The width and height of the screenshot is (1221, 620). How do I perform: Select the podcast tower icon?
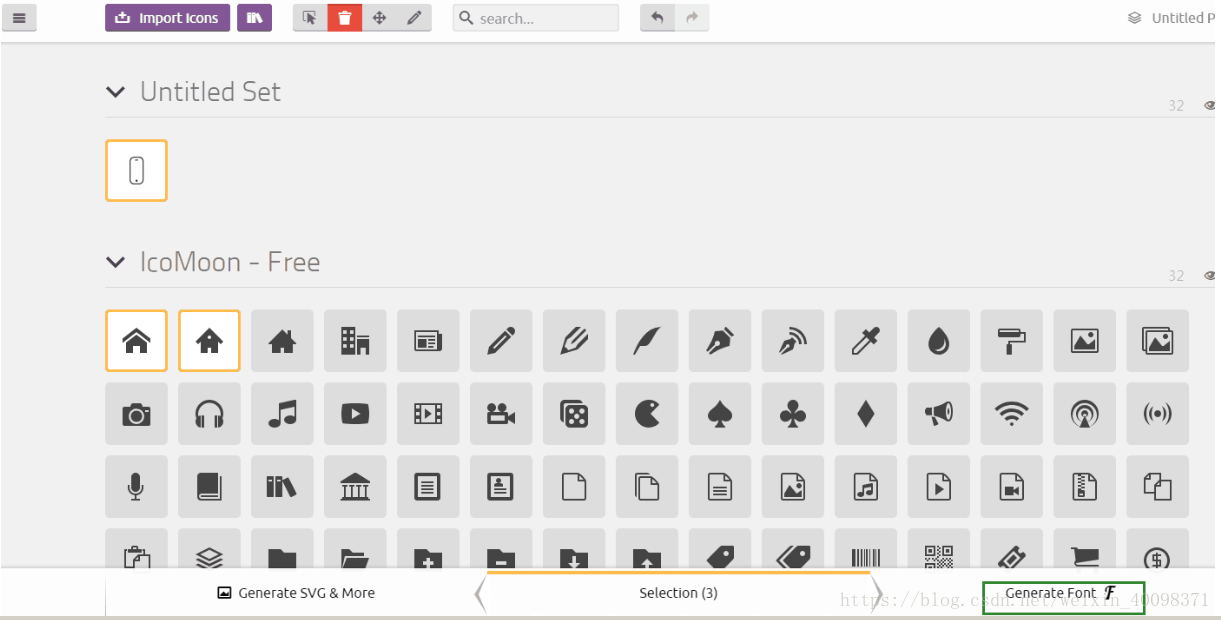point(1085,414)
